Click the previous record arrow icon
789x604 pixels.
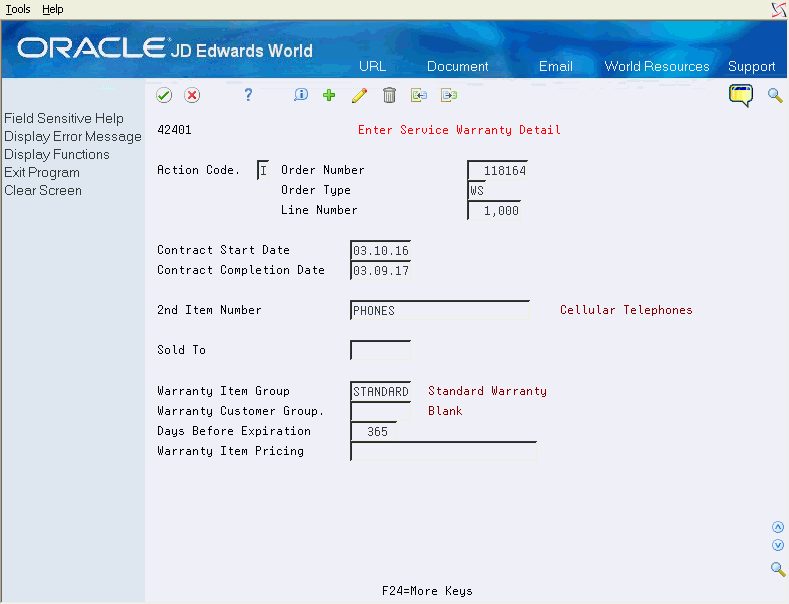(x=419, y=95)
